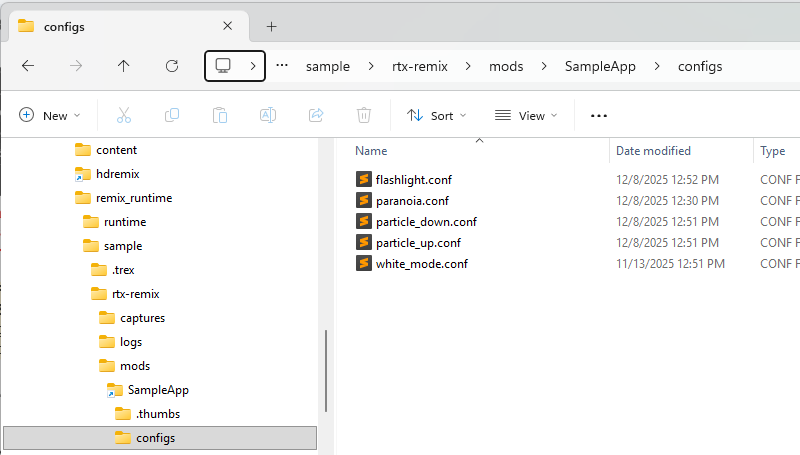Open the See more toolbar options
The image size is (800, 455).
[x=599, y=116]
